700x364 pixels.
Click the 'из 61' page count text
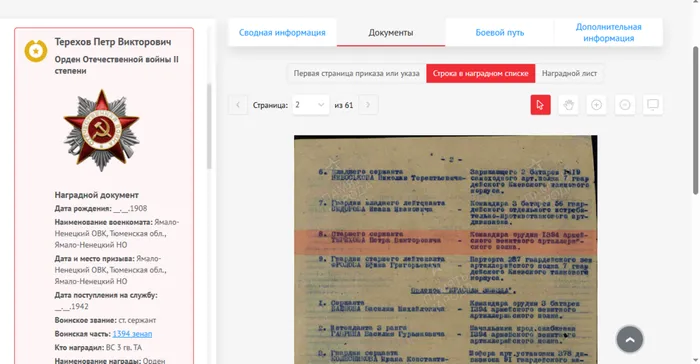click(x=344, y=105)
